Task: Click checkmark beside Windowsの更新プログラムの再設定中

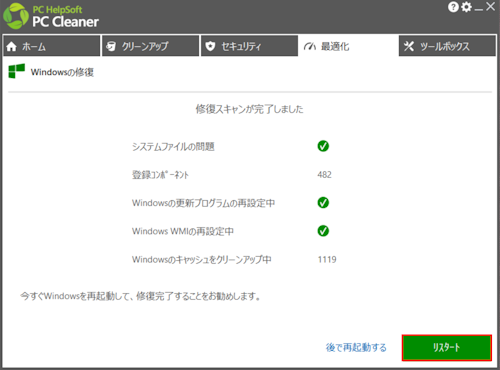Action: point(323,202)
